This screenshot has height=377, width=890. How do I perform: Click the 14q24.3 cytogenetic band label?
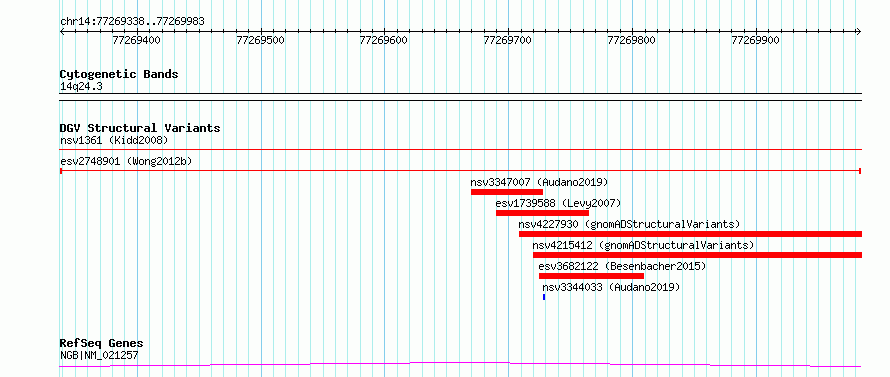81,86
